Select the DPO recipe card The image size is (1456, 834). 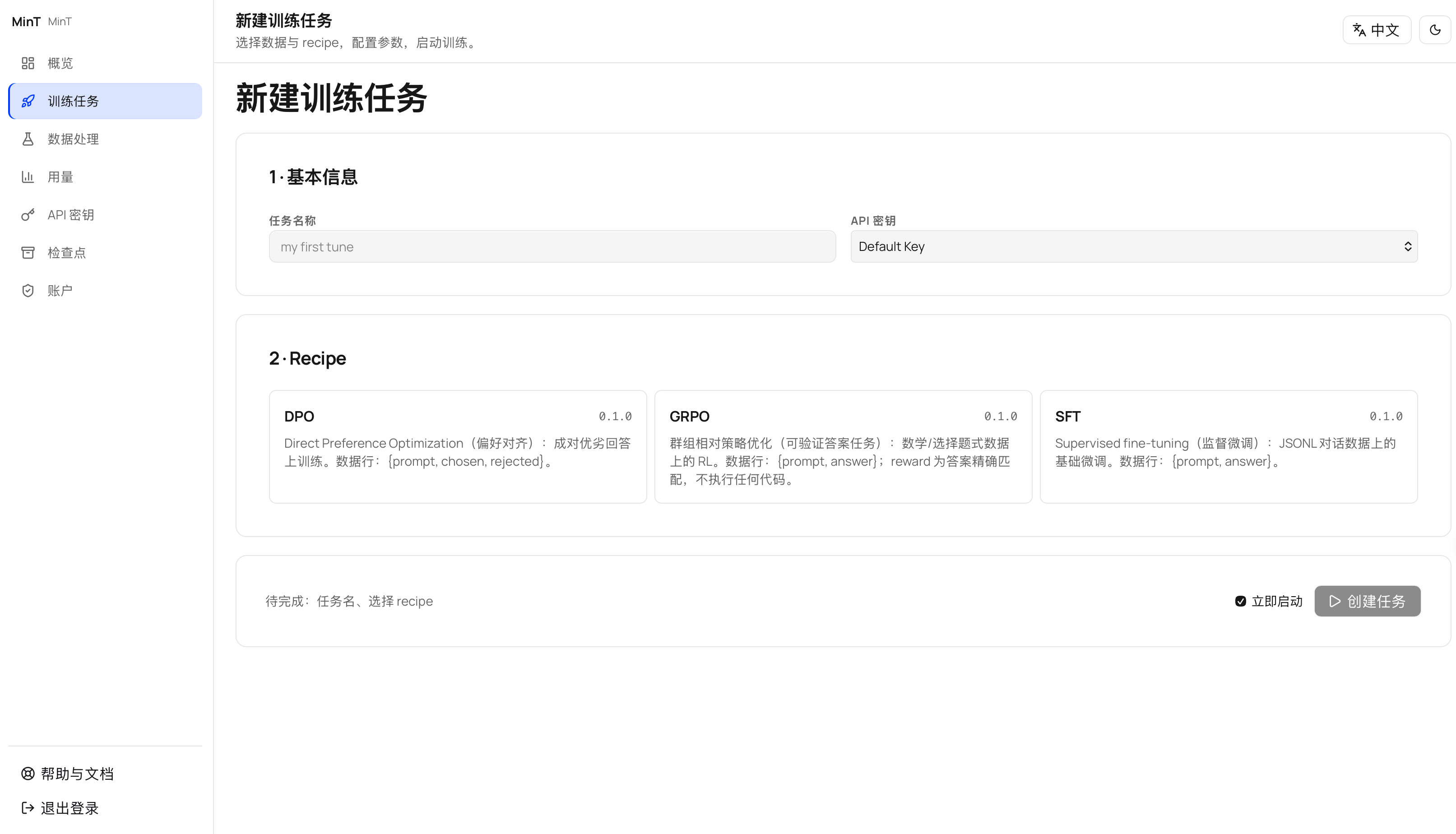tap(458, 447)
